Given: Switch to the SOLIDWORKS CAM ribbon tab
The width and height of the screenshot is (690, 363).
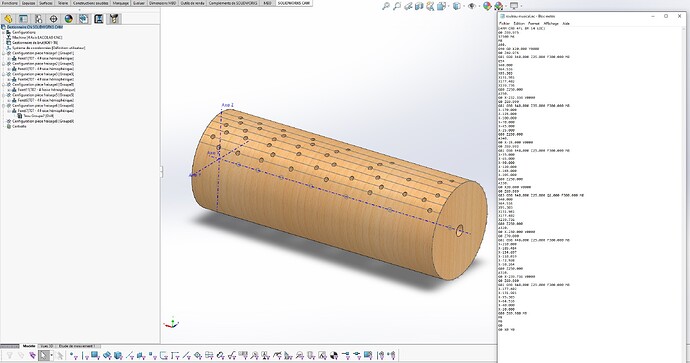Looking at the screenshot, I should click(294, 3).
